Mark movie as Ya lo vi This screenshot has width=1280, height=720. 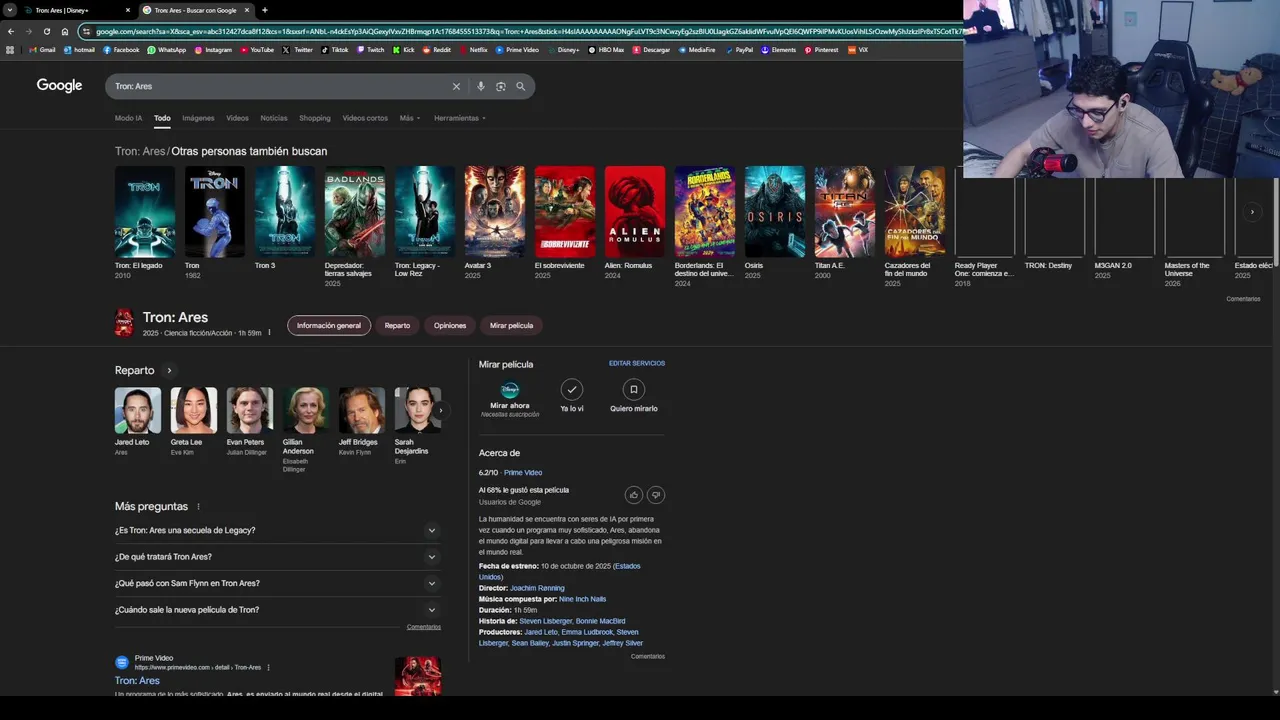pos(572,389)
